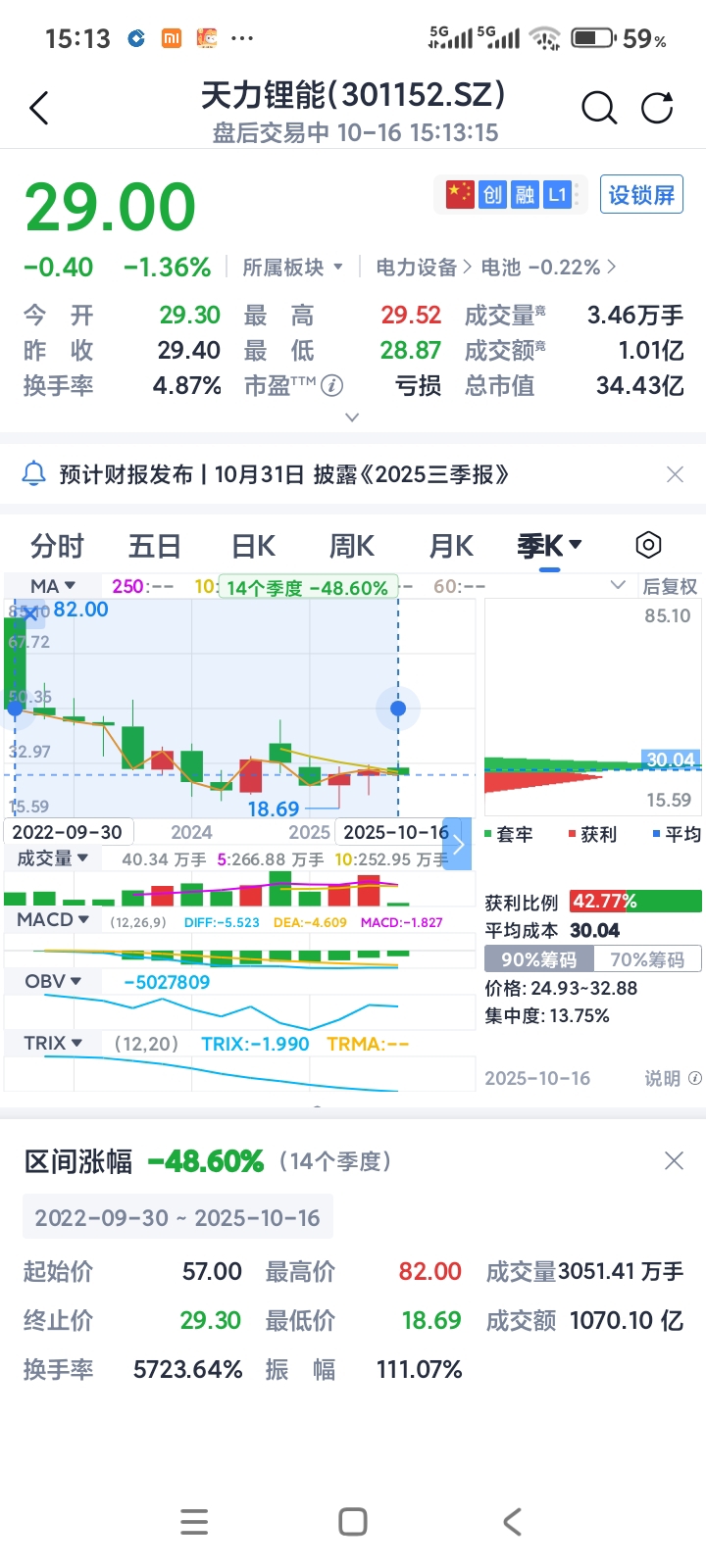
Task: Select 90%筹码 toggle
Action: click(x=539, y=959)
